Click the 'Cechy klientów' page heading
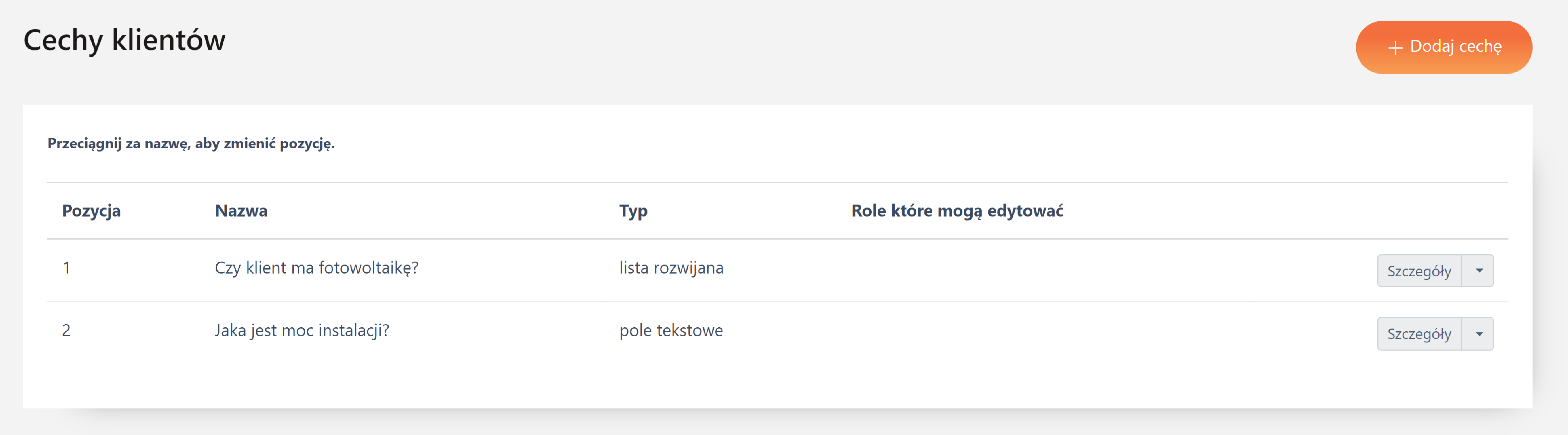The image size is (1568, 435). [x=124, y=40]
